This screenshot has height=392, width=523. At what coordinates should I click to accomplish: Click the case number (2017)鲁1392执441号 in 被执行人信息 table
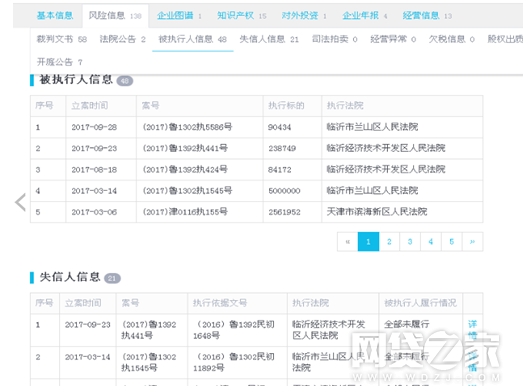(185, 148)
